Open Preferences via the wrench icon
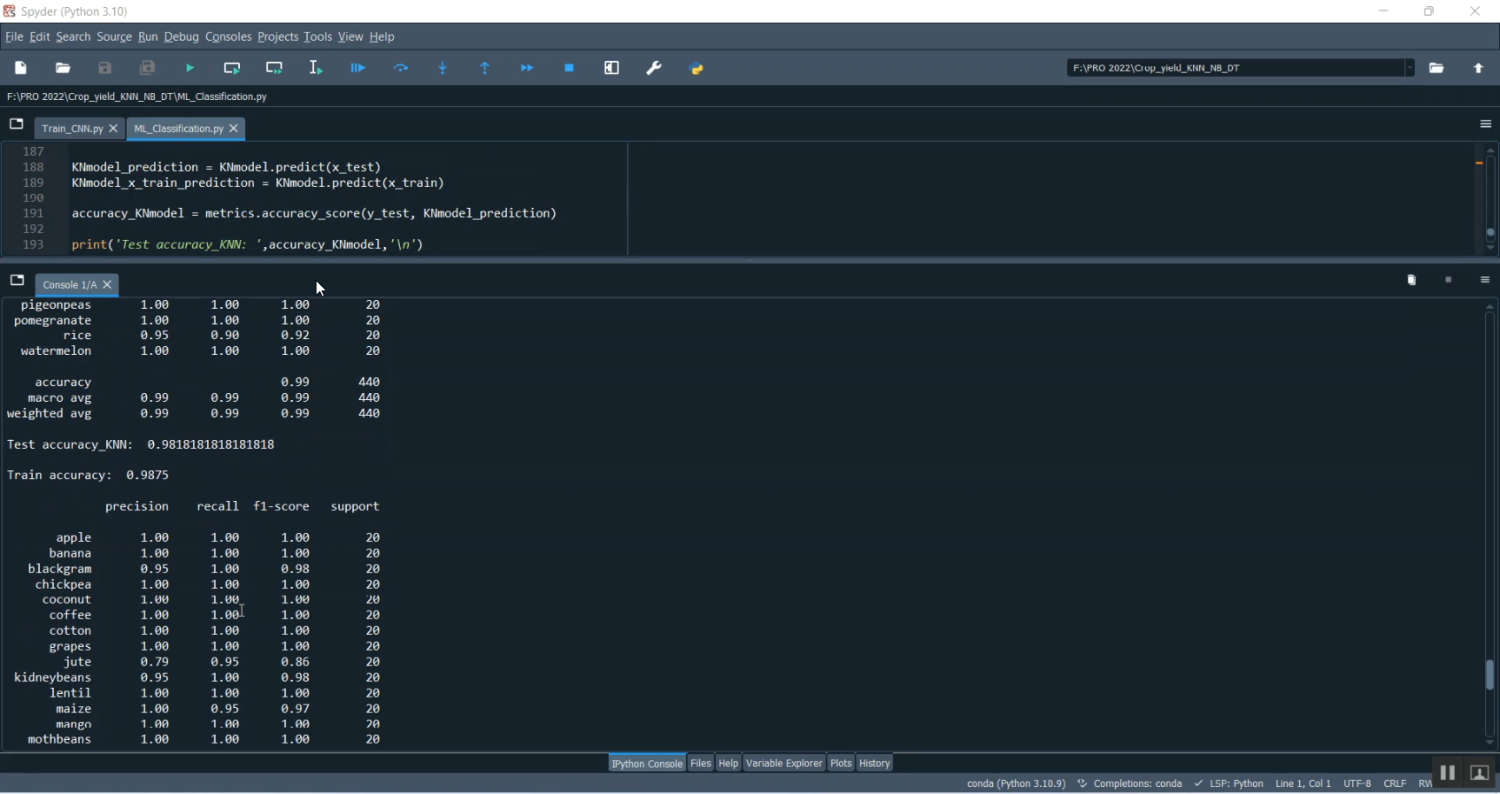Image resolution: width=1500 pixels, height=794 pixels. [654, 68]
